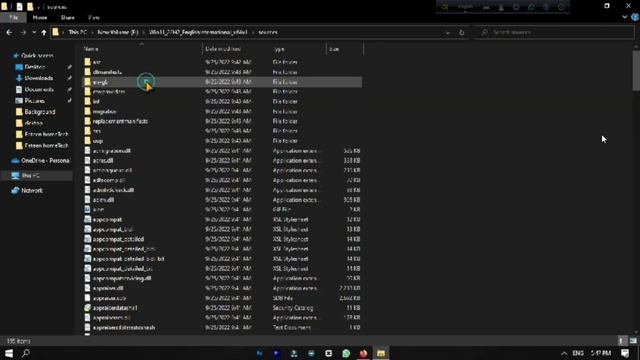Switch to large icons view button

point(633,340)
